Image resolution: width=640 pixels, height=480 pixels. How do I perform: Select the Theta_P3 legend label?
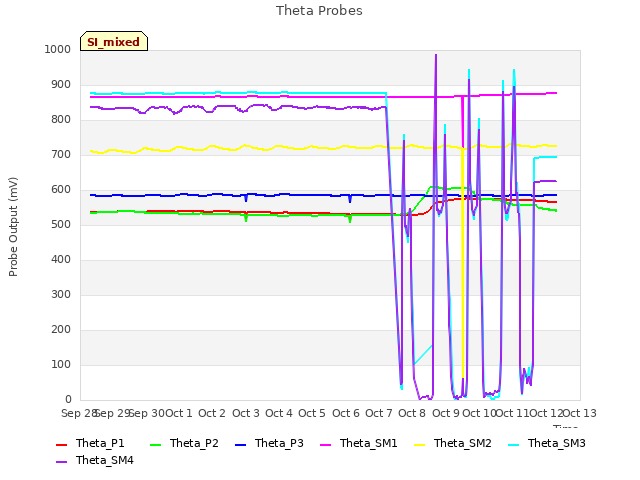(x=279, y=443)
